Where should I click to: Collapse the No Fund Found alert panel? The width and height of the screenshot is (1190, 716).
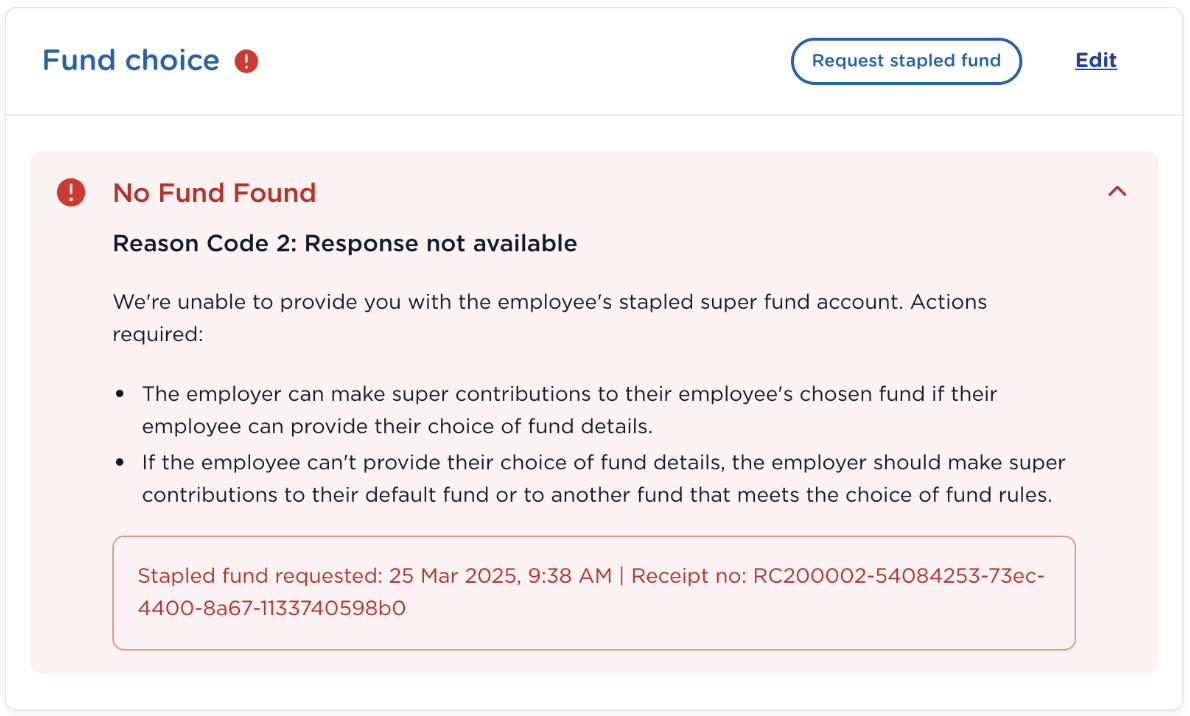tap(1117, 191)
